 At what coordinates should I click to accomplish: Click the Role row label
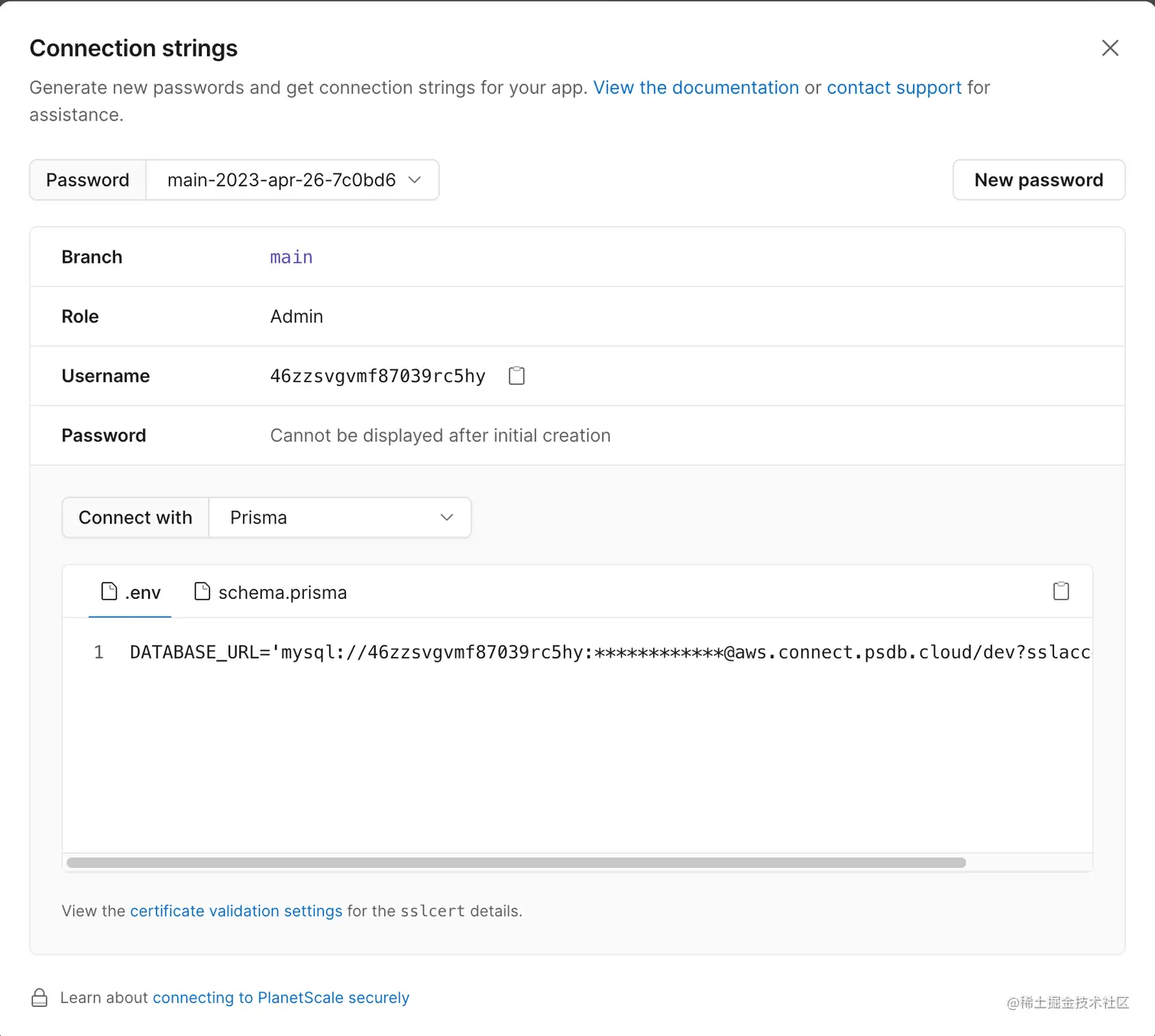point(80,316)
